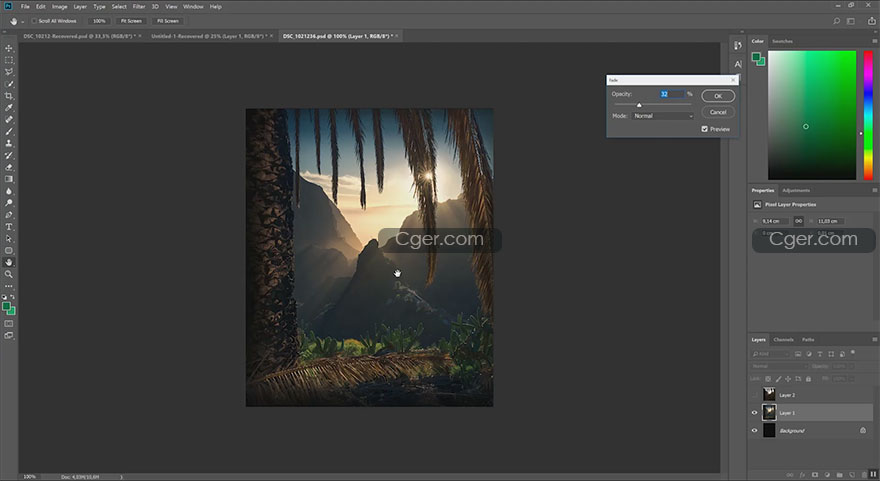Select the Pen tool
Screen dimensions: 880x481
[8, 215]
